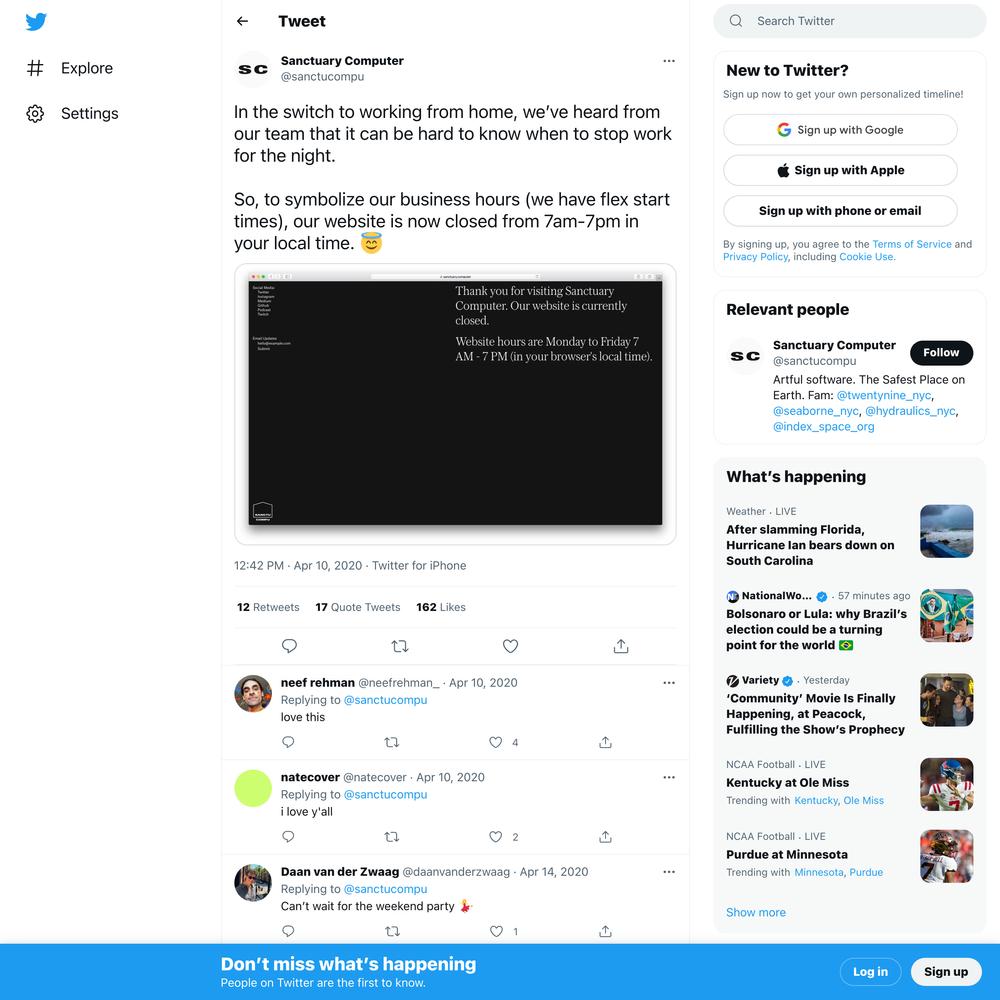Image resolution: width=1000 pixels, height=1000 pixels.
Task: Sign up with Google
Action: click(840, 130)
